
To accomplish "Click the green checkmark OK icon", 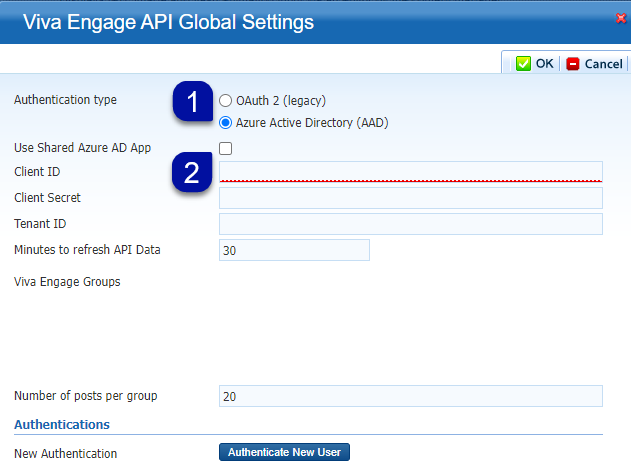I will (x=523, y=64).
